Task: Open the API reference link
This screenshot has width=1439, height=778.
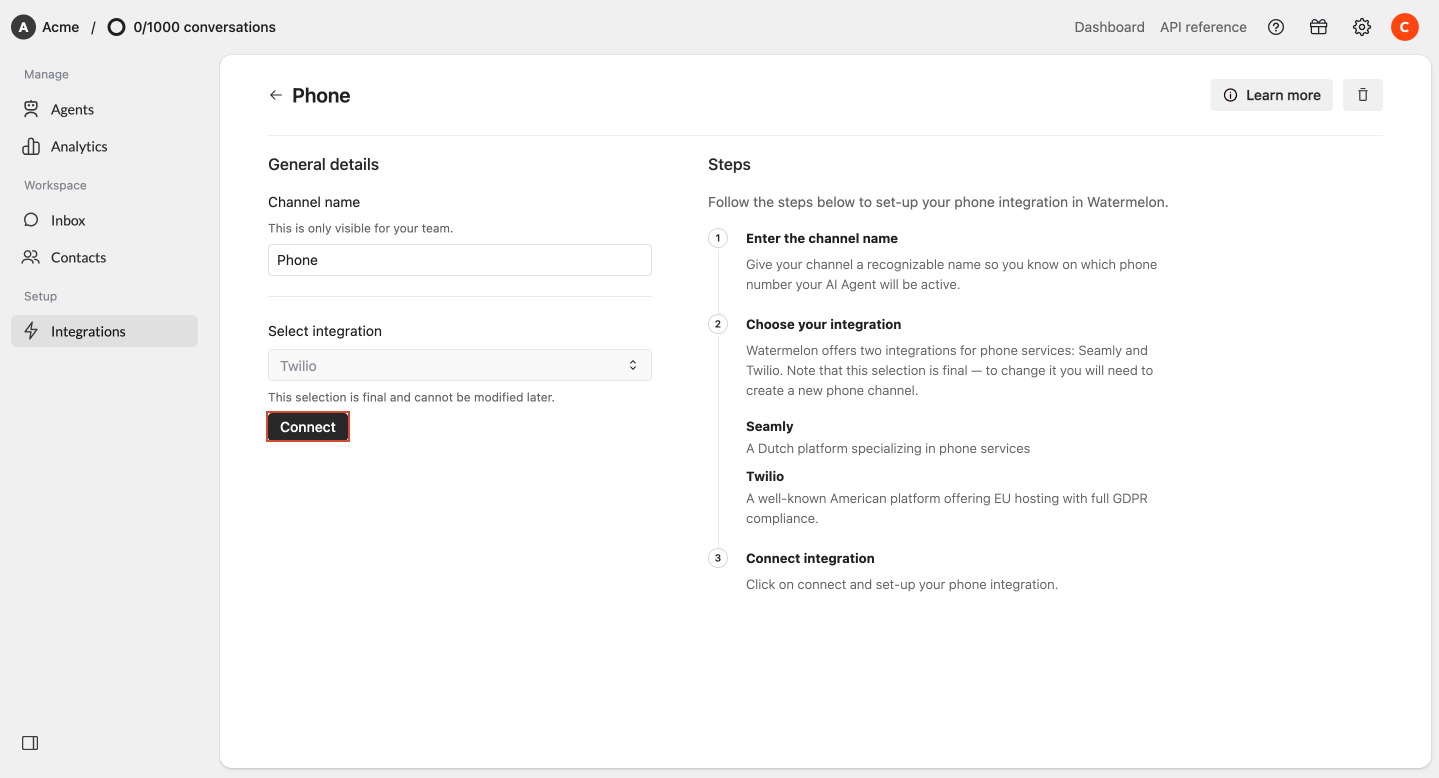Action: click(1203, 27)
